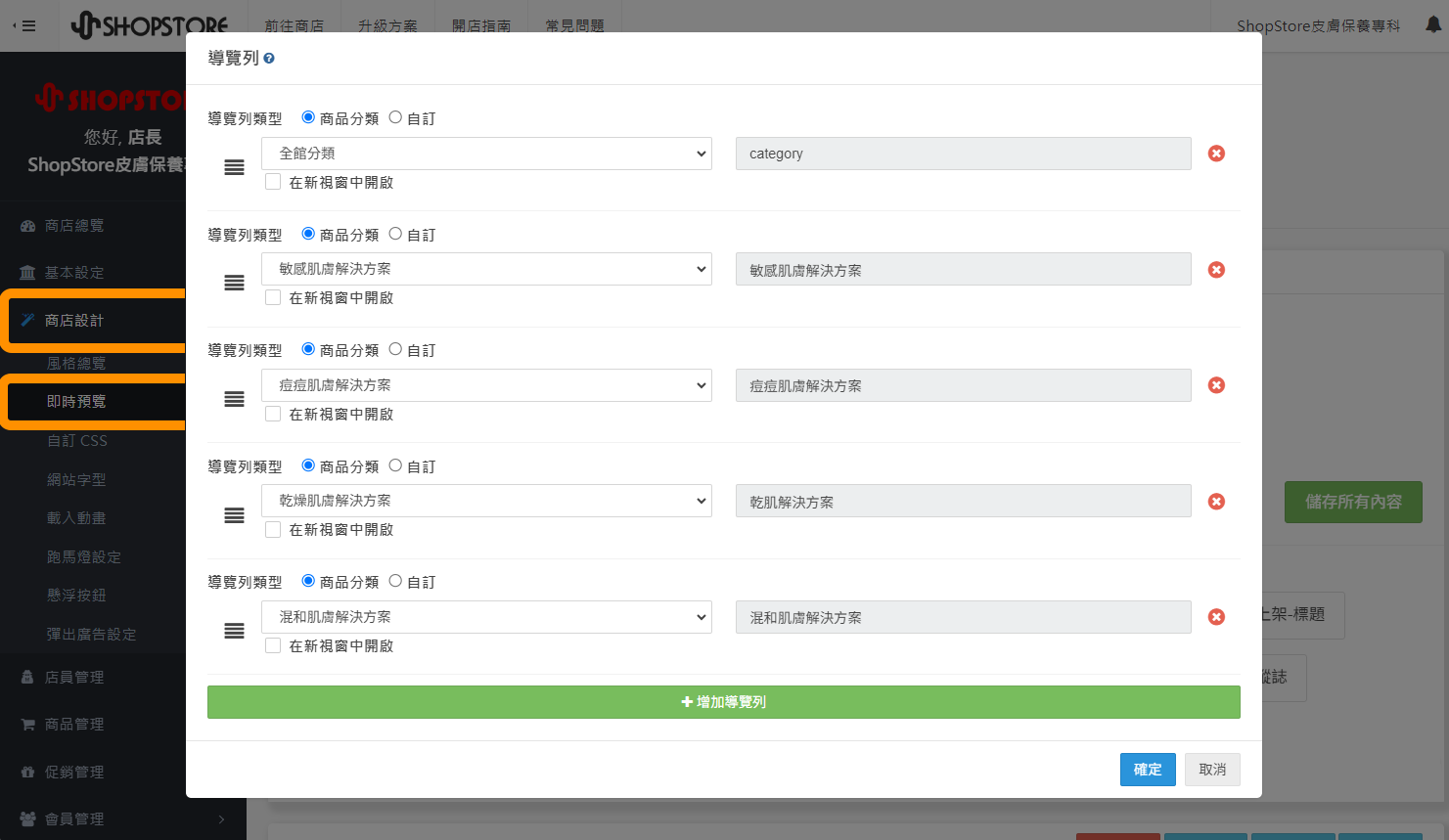This screenshot has height=840, width=1449.
Task: Click the 痘痘肌膚解決方案 name input field
Action: [x=964, y=385]
